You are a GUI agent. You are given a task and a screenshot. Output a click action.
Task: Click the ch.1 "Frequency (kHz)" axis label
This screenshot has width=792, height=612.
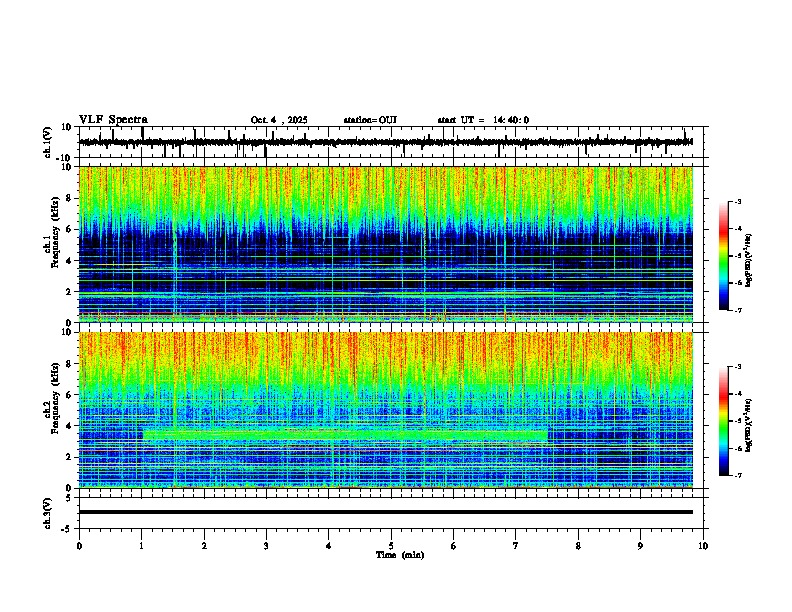[55, 232]
